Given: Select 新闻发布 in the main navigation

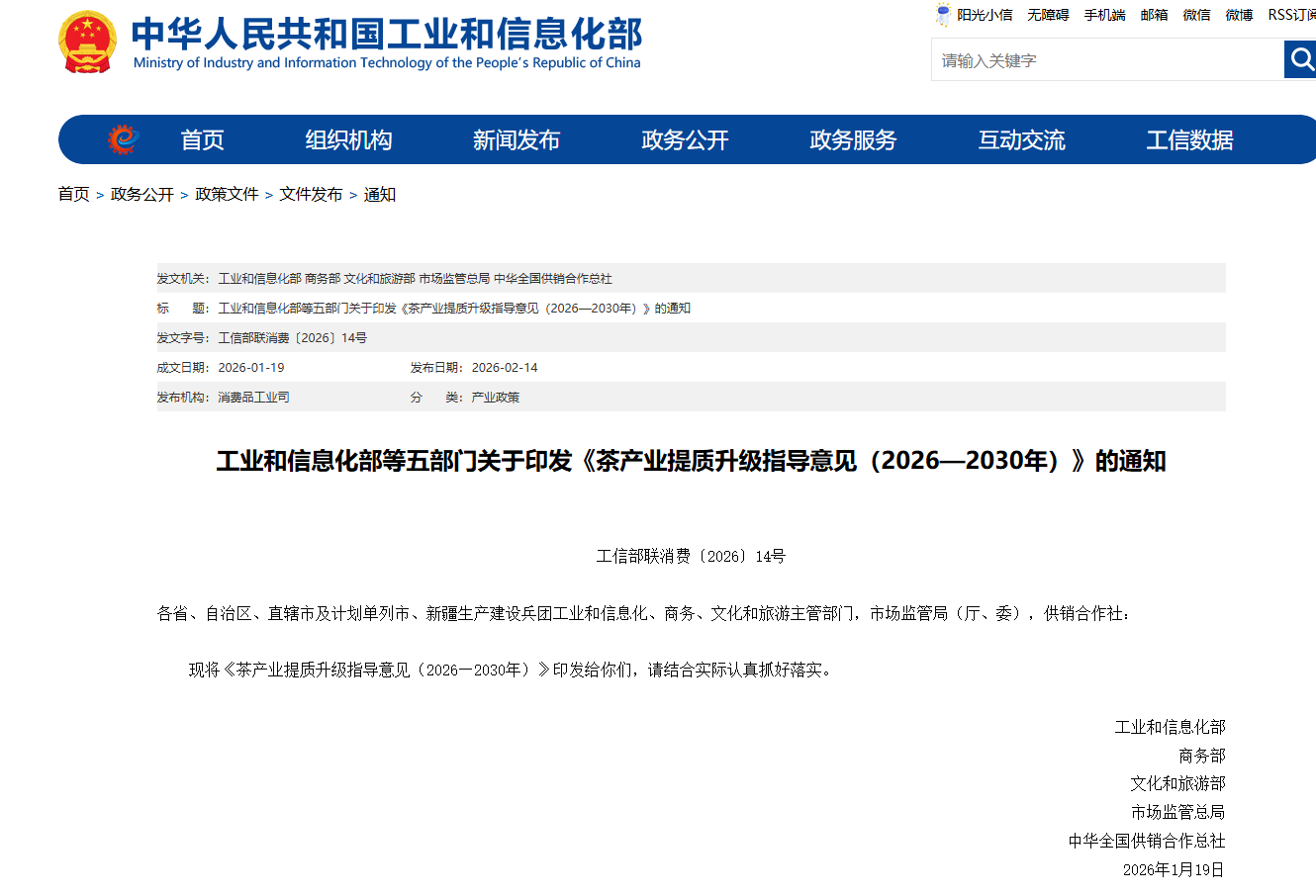Looking at the screenshot, I should click(x=517, y=140).
